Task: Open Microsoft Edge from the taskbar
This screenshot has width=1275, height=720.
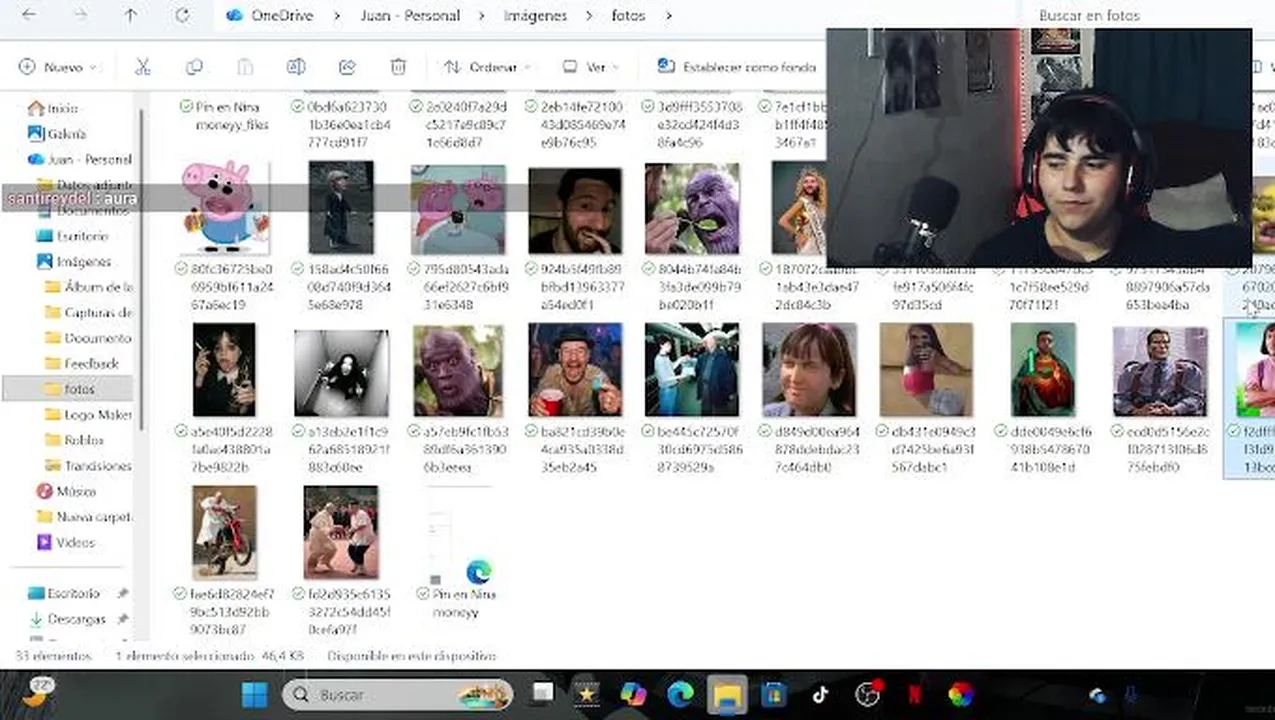Action: [x=681, y=694]
